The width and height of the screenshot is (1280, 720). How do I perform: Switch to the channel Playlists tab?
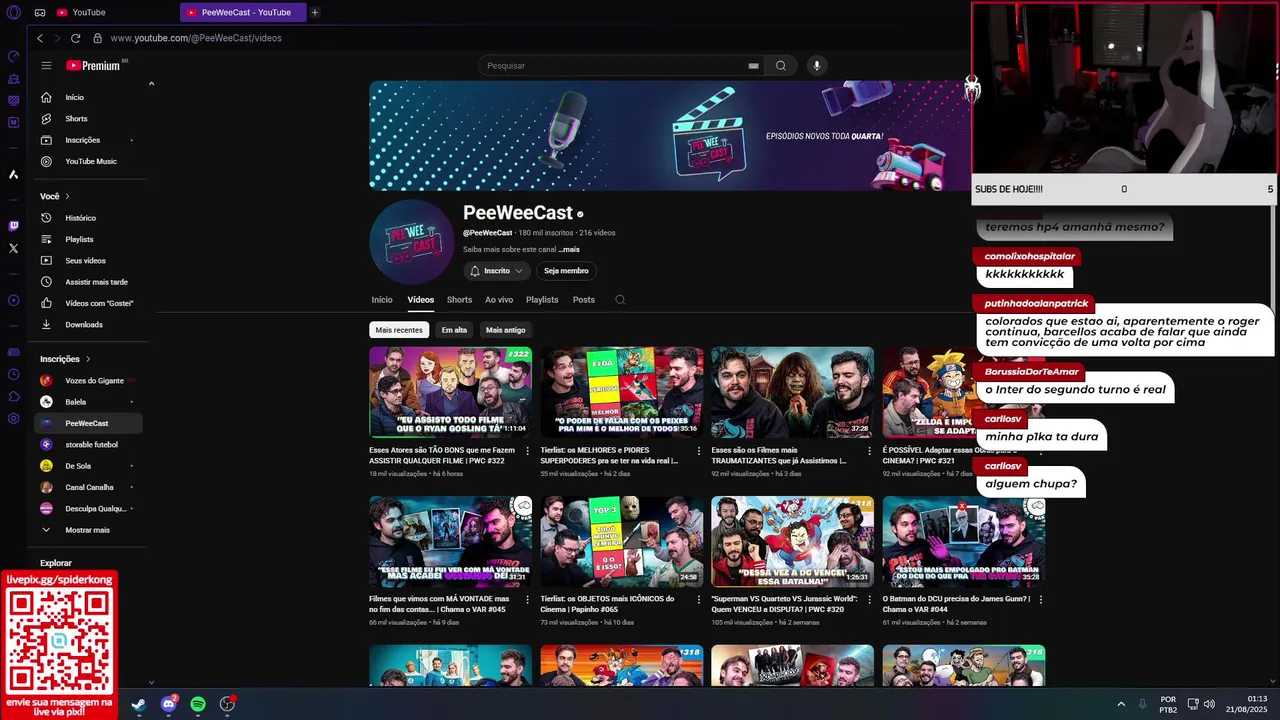pos(542,300)
